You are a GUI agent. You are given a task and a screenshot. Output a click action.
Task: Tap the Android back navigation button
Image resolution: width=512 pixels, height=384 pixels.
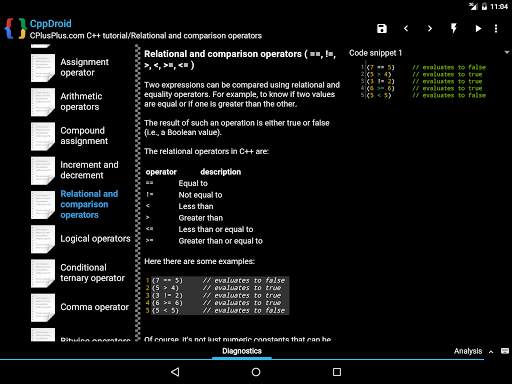pyautogui.click(x=175, y=372)
